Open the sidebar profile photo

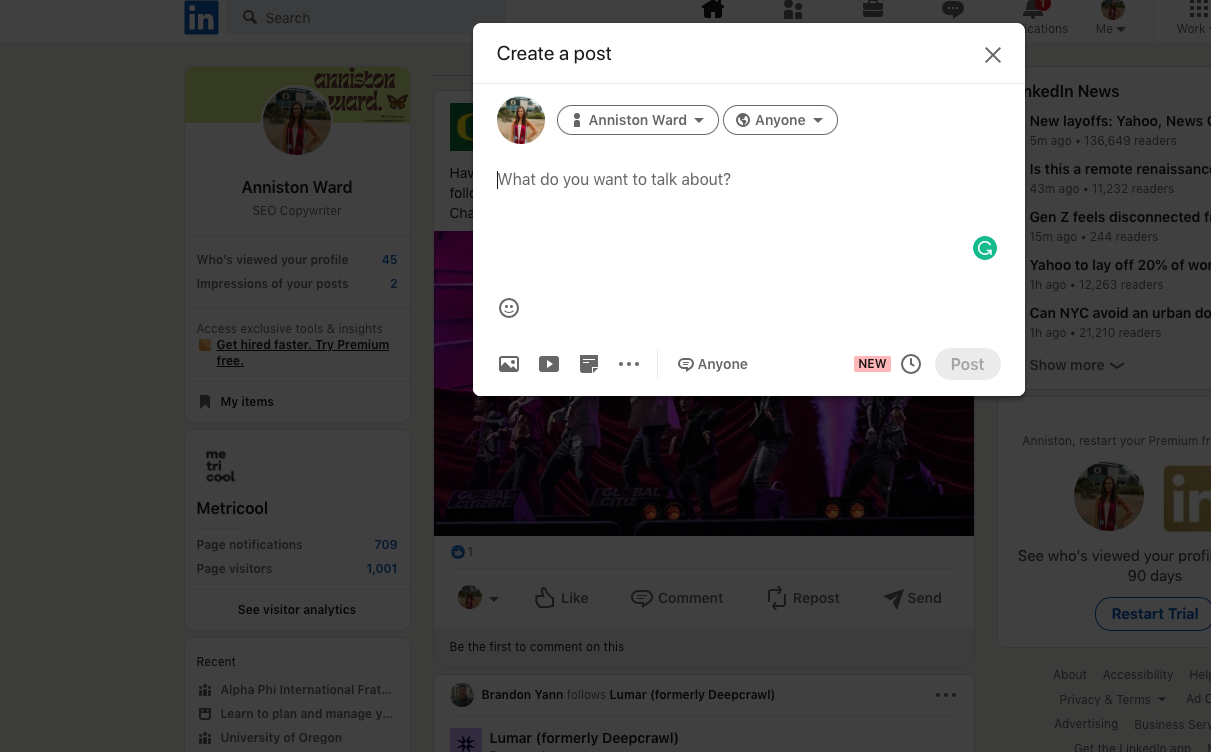pos(297,121)
